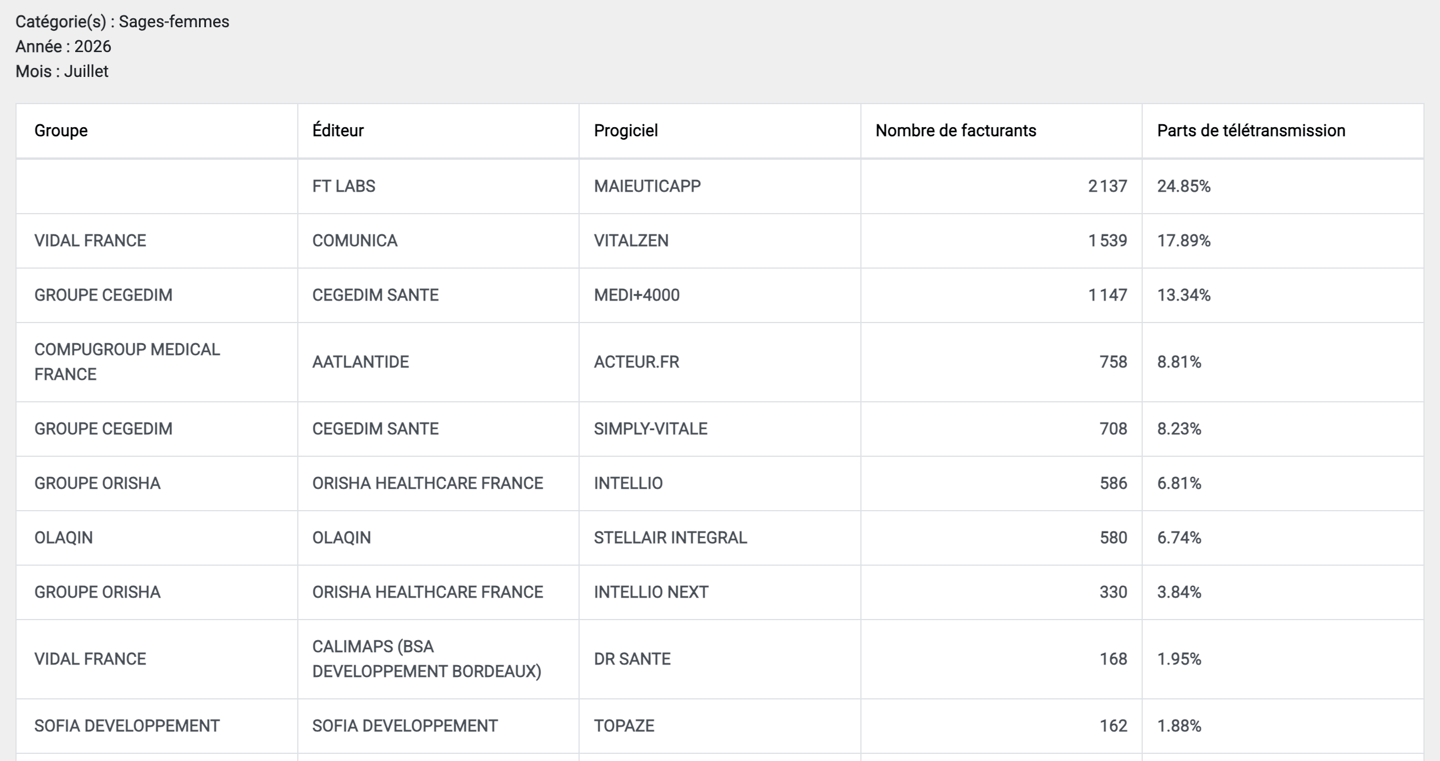Click the Progiciel column header

[720, 131]
